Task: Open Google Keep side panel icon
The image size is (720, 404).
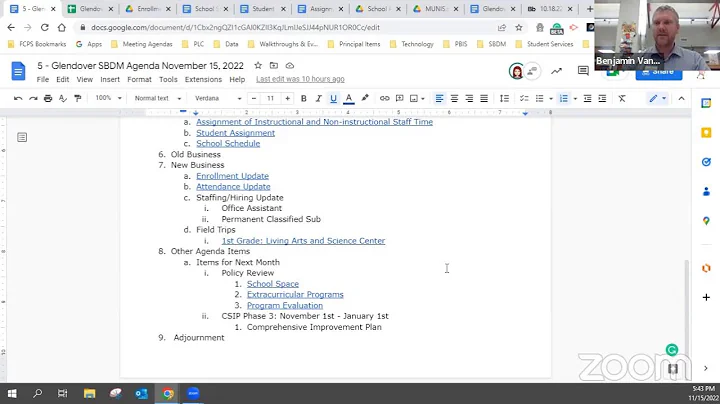Action: coord(706,133)
